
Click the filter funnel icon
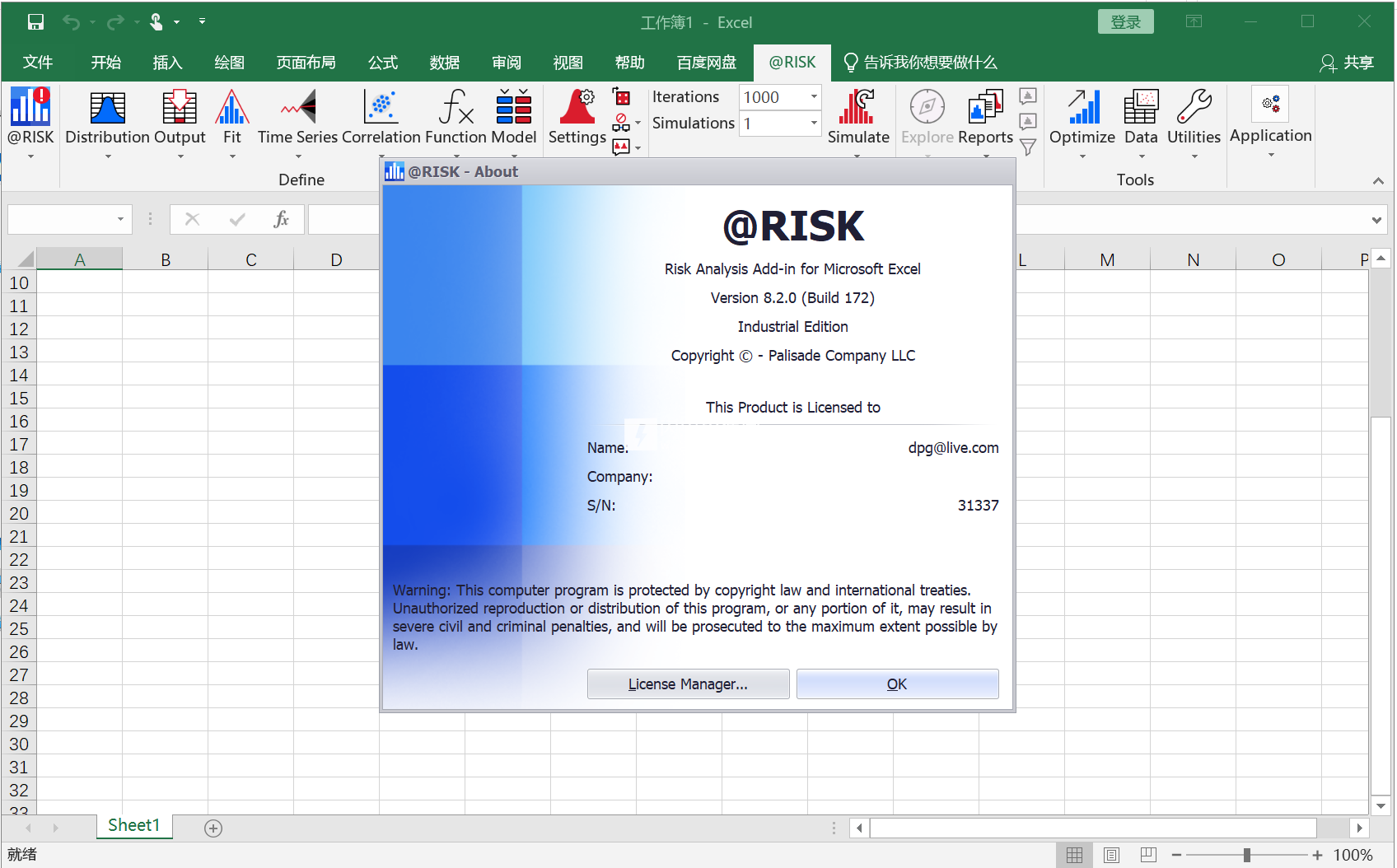coord(1028,147)
